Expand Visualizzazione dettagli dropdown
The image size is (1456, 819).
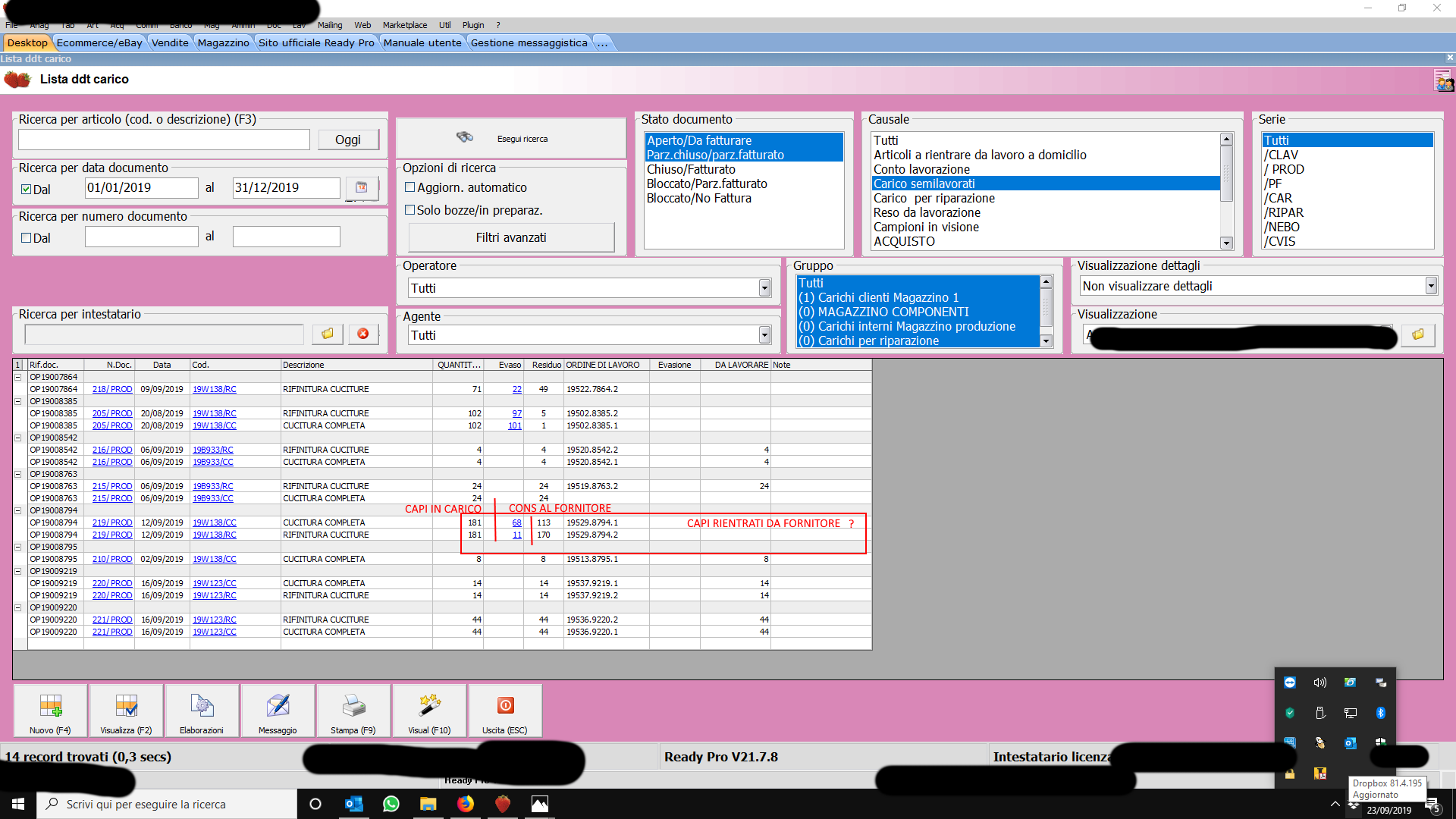(1431, 286)
